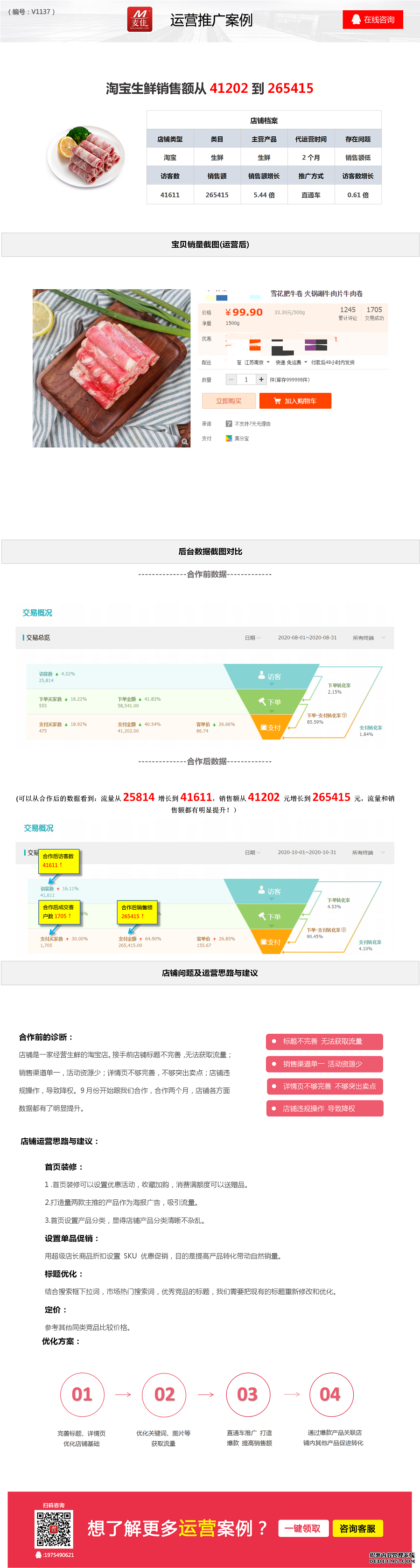
Task: Open the 所有终端 dropdown in the before-cooperation panel
Action: (x=369, y=638)
